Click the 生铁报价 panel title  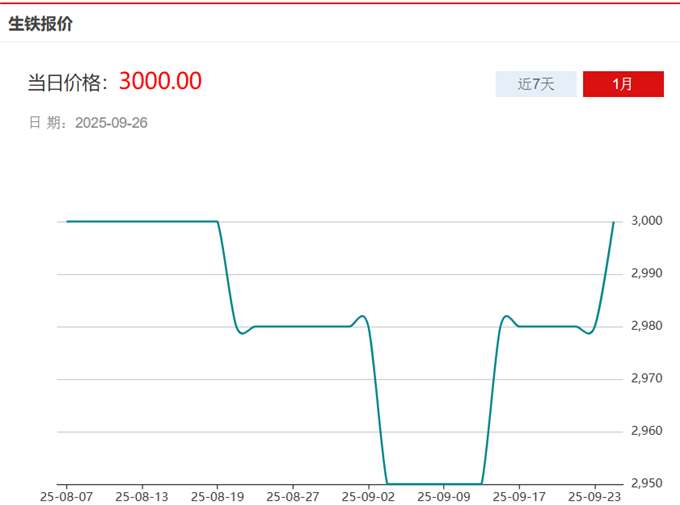pos(40,24)
